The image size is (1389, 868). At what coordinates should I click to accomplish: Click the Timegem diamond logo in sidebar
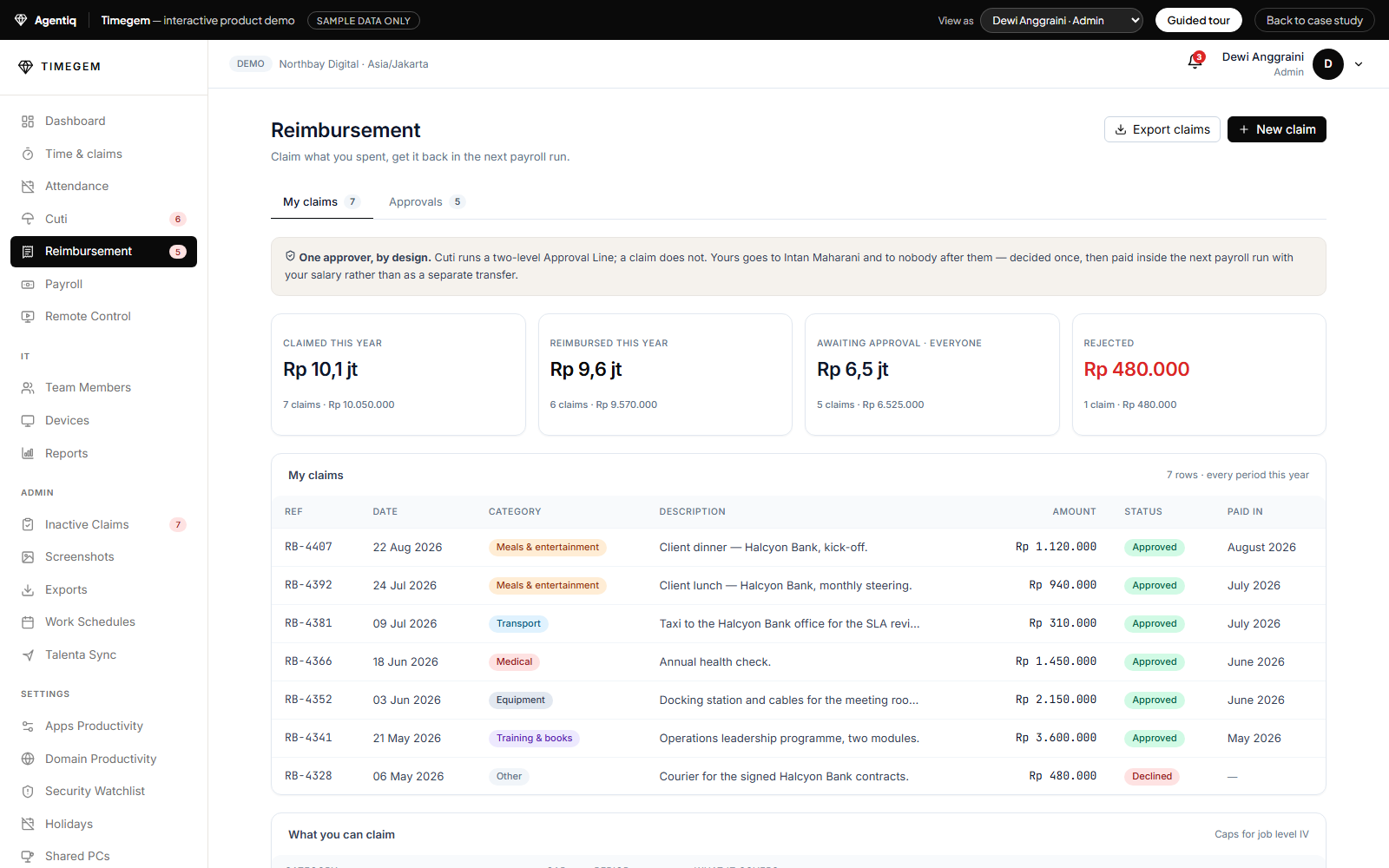(x=25, y=67)
